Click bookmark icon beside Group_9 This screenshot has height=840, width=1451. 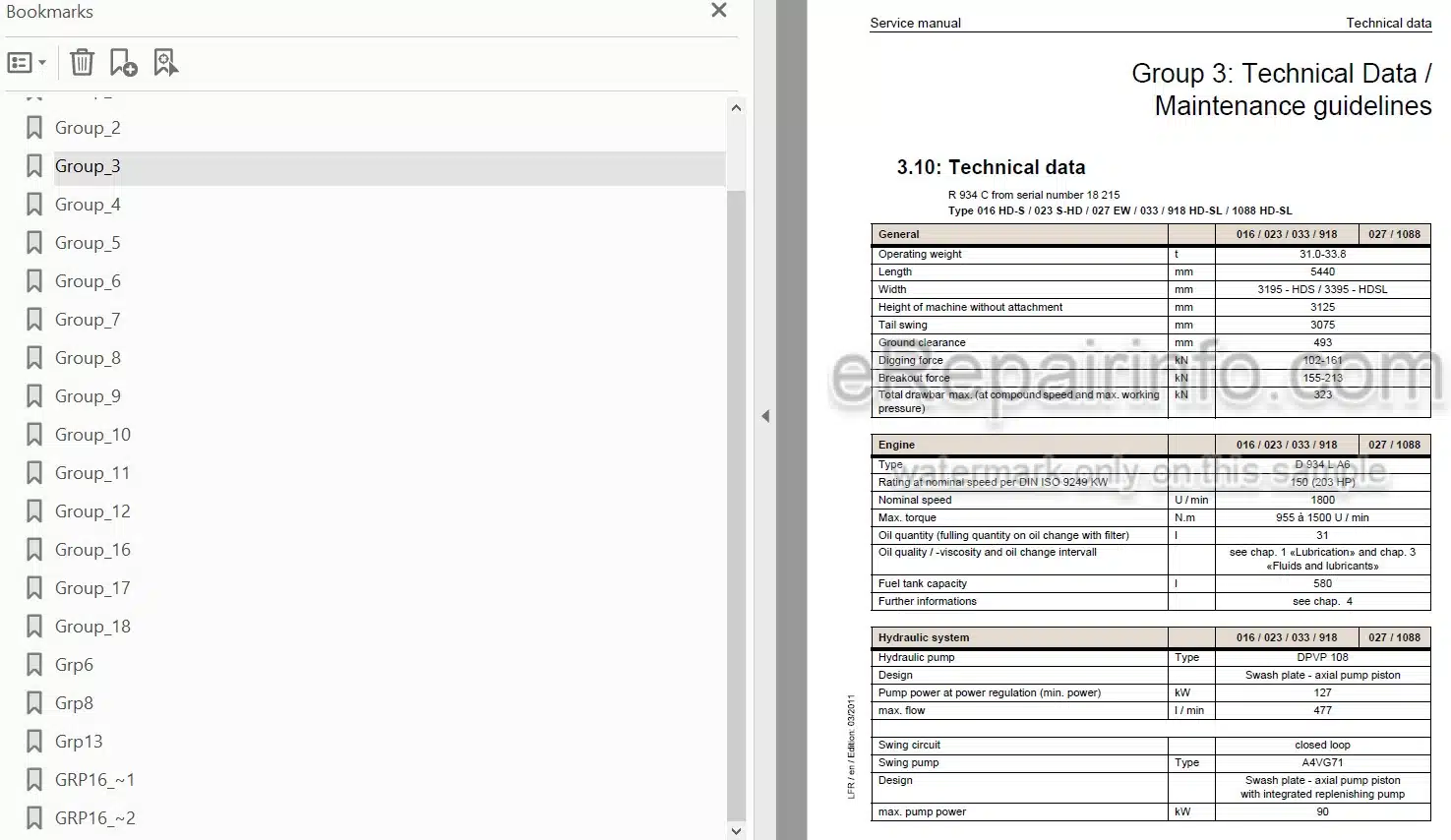[x=34, y=396]
